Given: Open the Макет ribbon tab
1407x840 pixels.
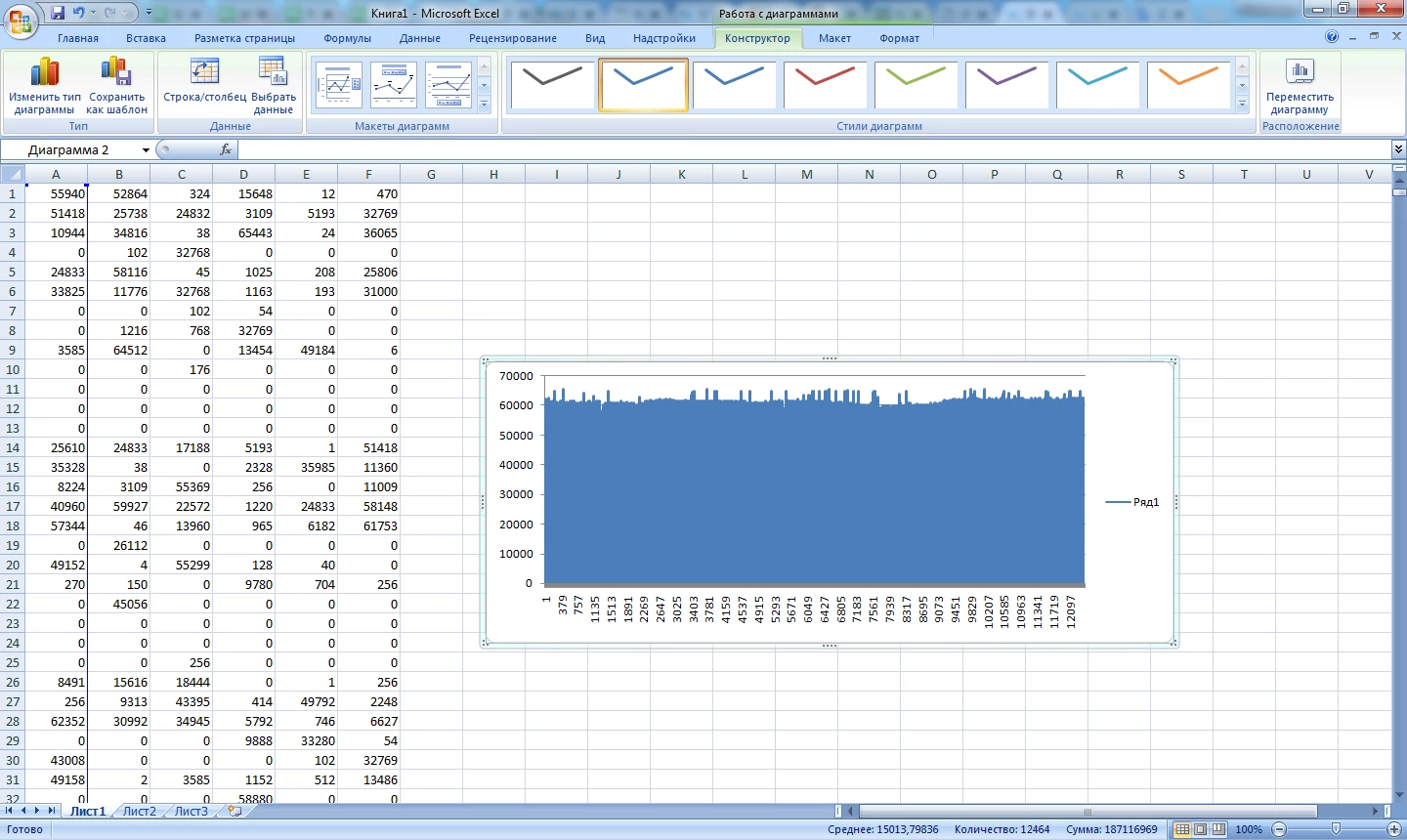Looking at the screenshot, I should pos(834,38).
